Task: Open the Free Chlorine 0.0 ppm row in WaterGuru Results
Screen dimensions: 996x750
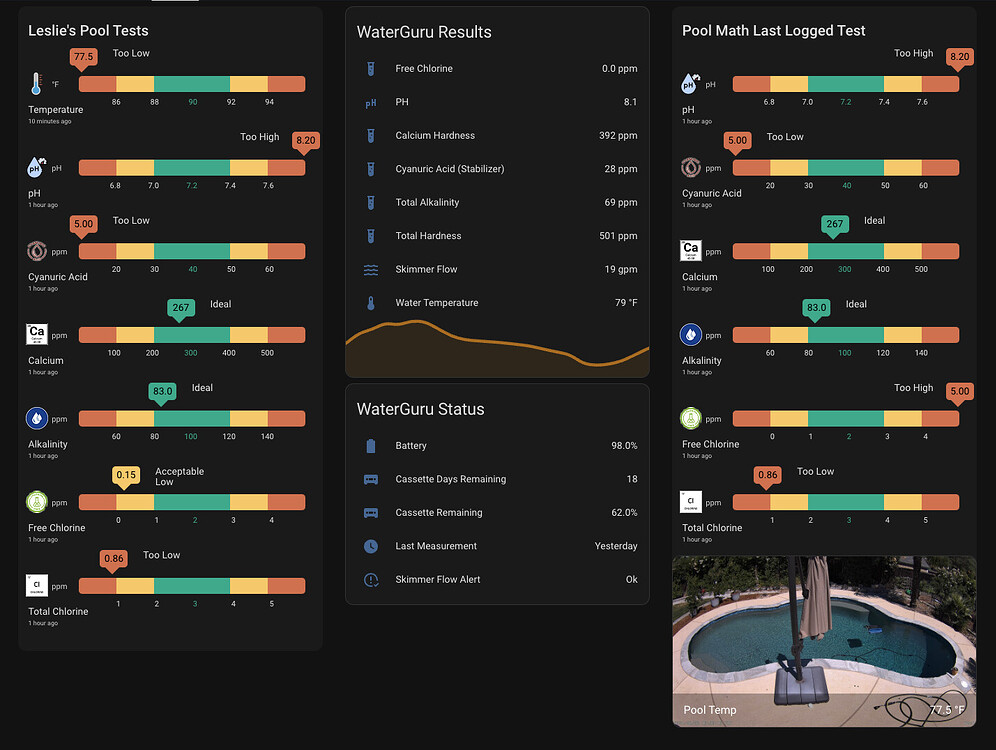Action: (x=497, y=69)
